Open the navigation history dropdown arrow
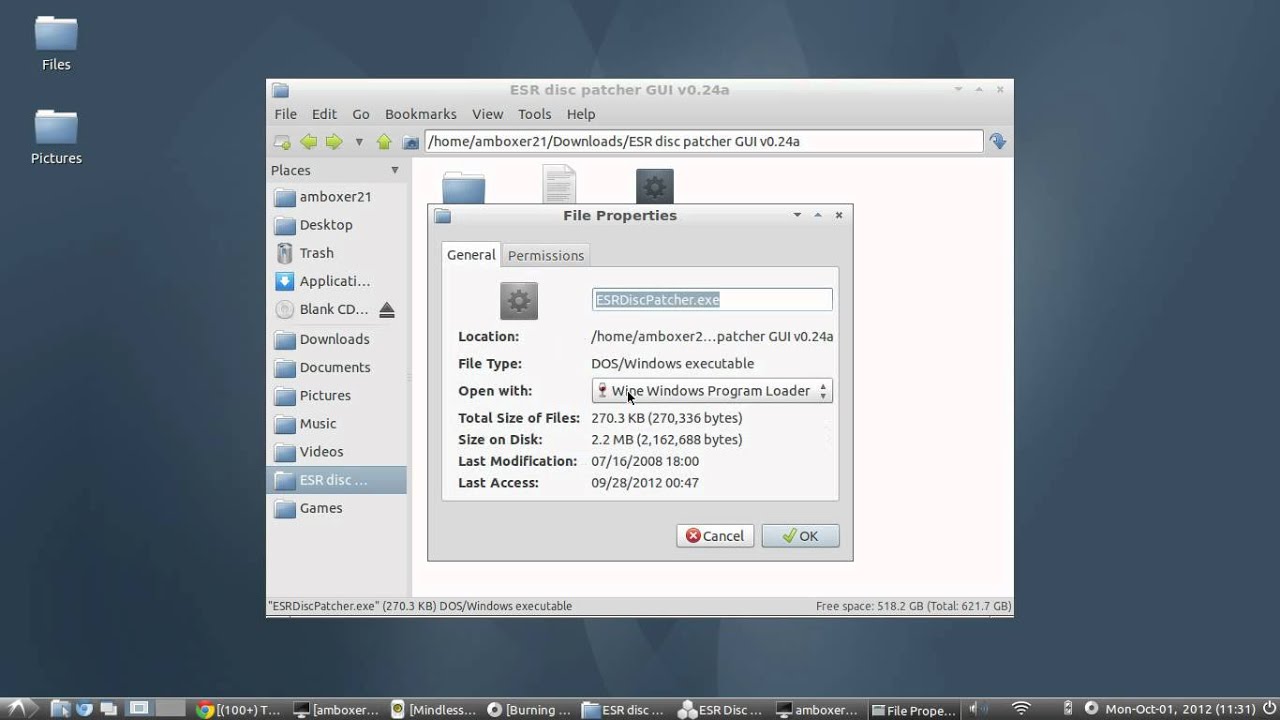The height and width of the screenshot is (720, 1280). click(x=358, y=142)
